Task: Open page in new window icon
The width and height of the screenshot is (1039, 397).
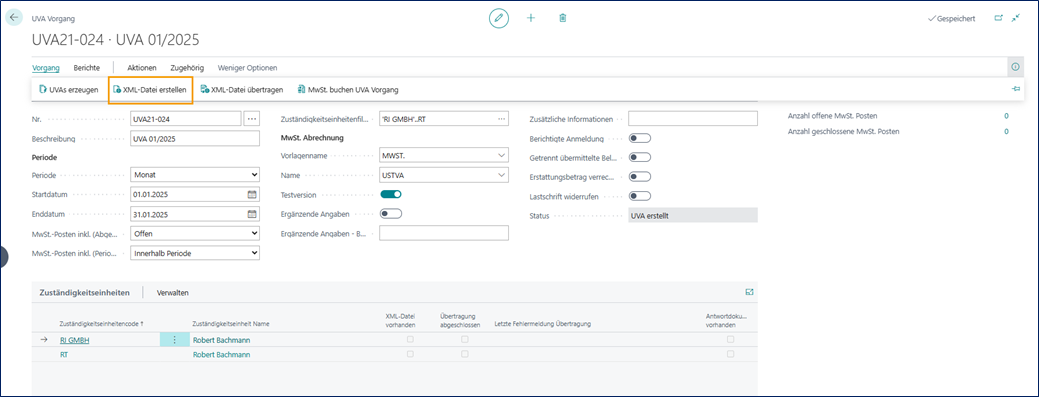Action: [x=999, y=19]
